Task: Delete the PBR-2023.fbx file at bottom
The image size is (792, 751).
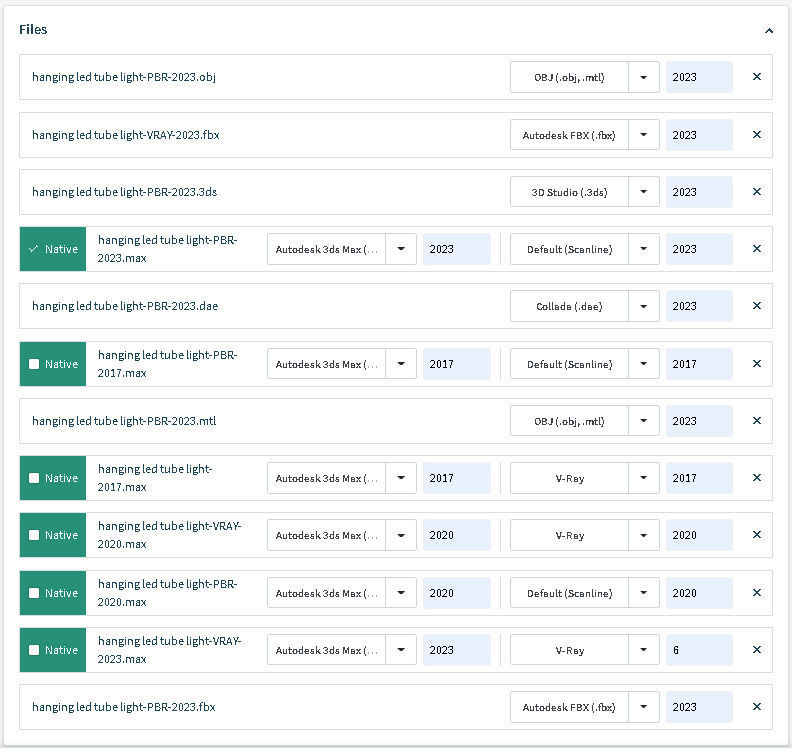Action: 756,707
